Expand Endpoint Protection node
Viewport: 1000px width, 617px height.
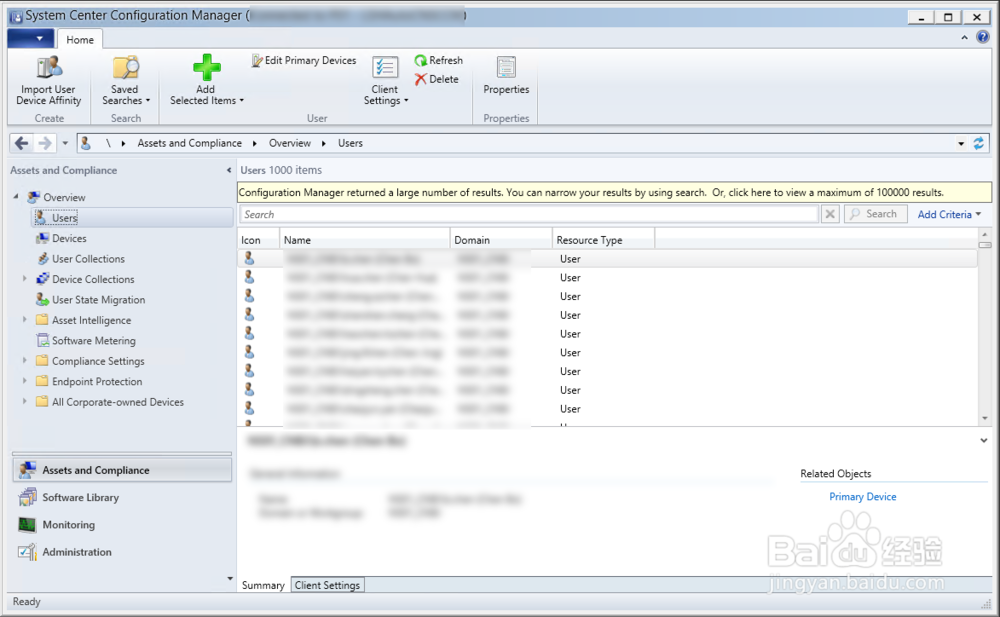click(x=25, y=380)
